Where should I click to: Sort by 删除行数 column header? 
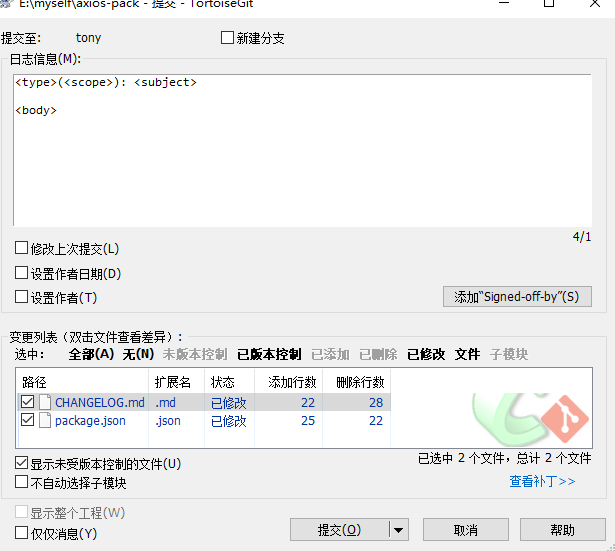point(356,382)
